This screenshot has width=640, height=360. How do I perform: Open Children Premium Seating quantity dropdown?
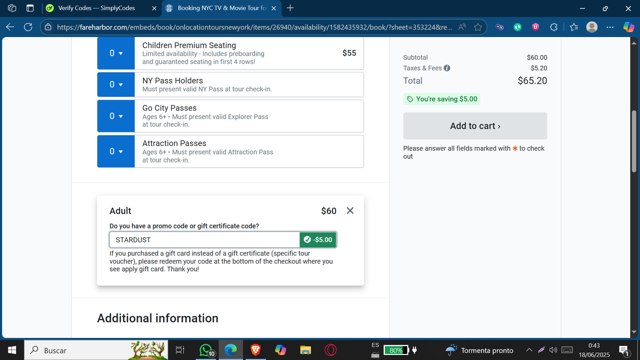[116, 53]
